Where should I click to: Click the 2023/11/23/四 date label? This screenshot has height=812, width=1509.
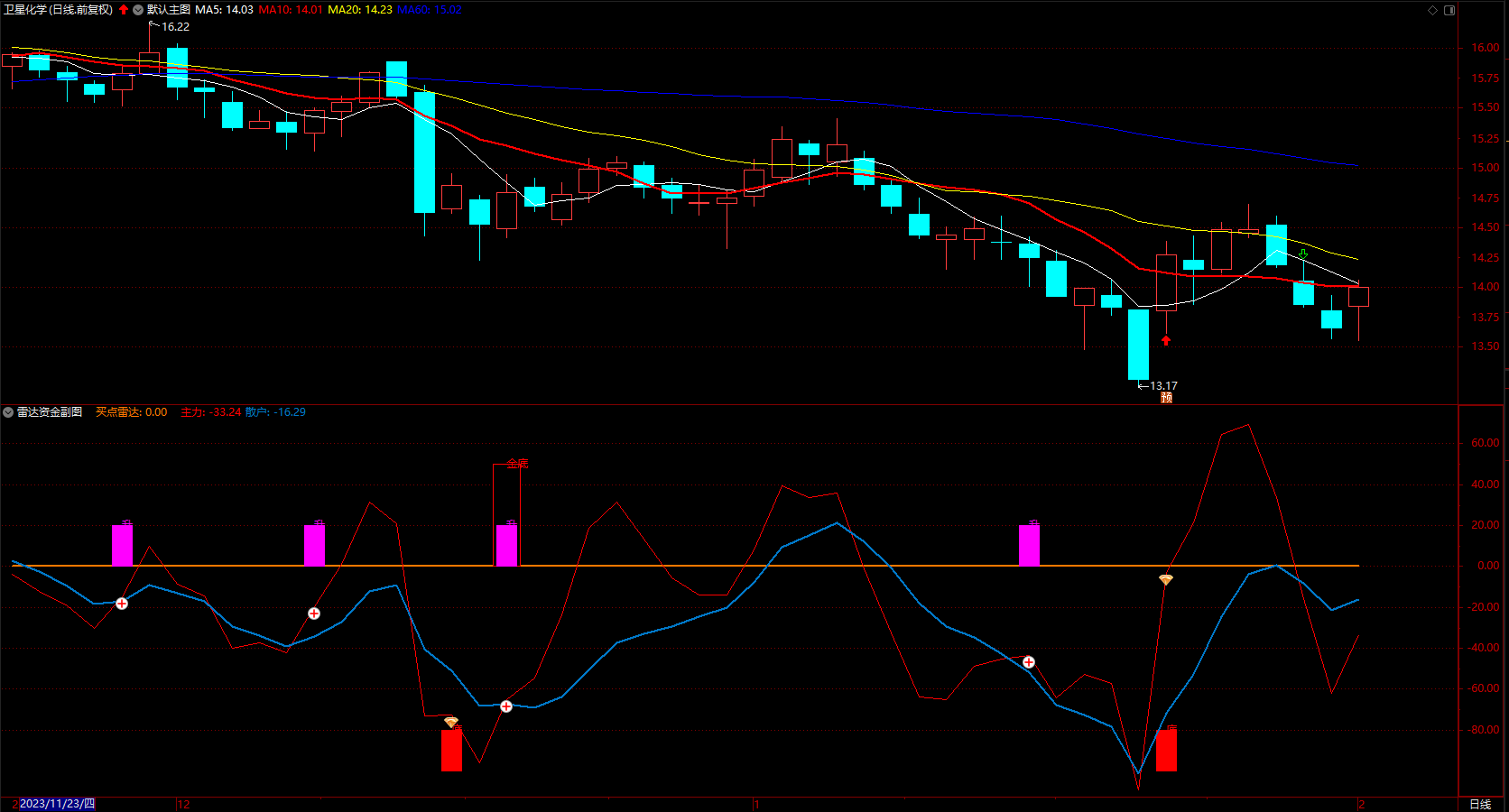pyautogui.click(x=57, y=804)
